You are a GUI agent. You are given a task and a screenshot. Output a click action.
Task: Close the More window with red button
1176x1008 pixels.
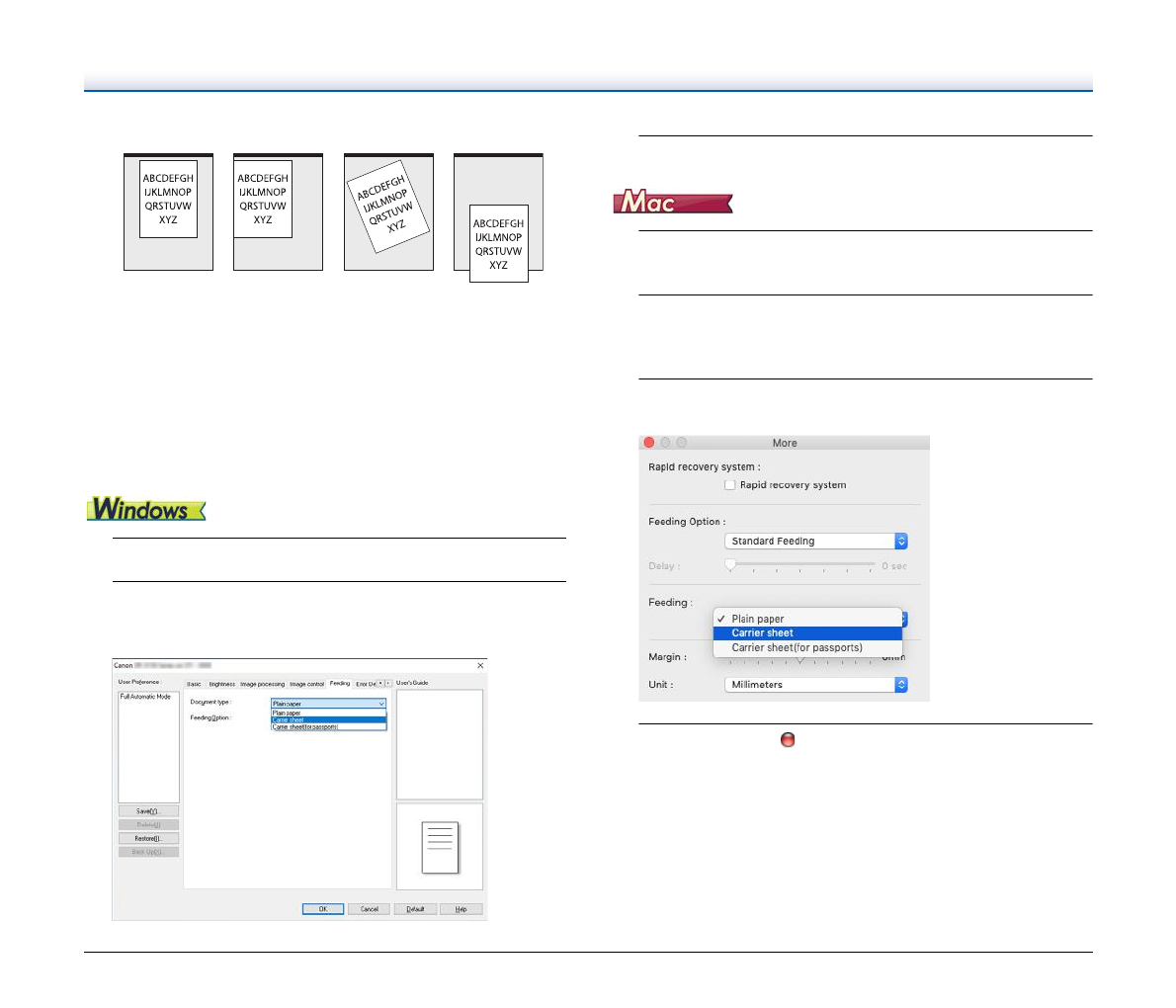pos(649,443)
